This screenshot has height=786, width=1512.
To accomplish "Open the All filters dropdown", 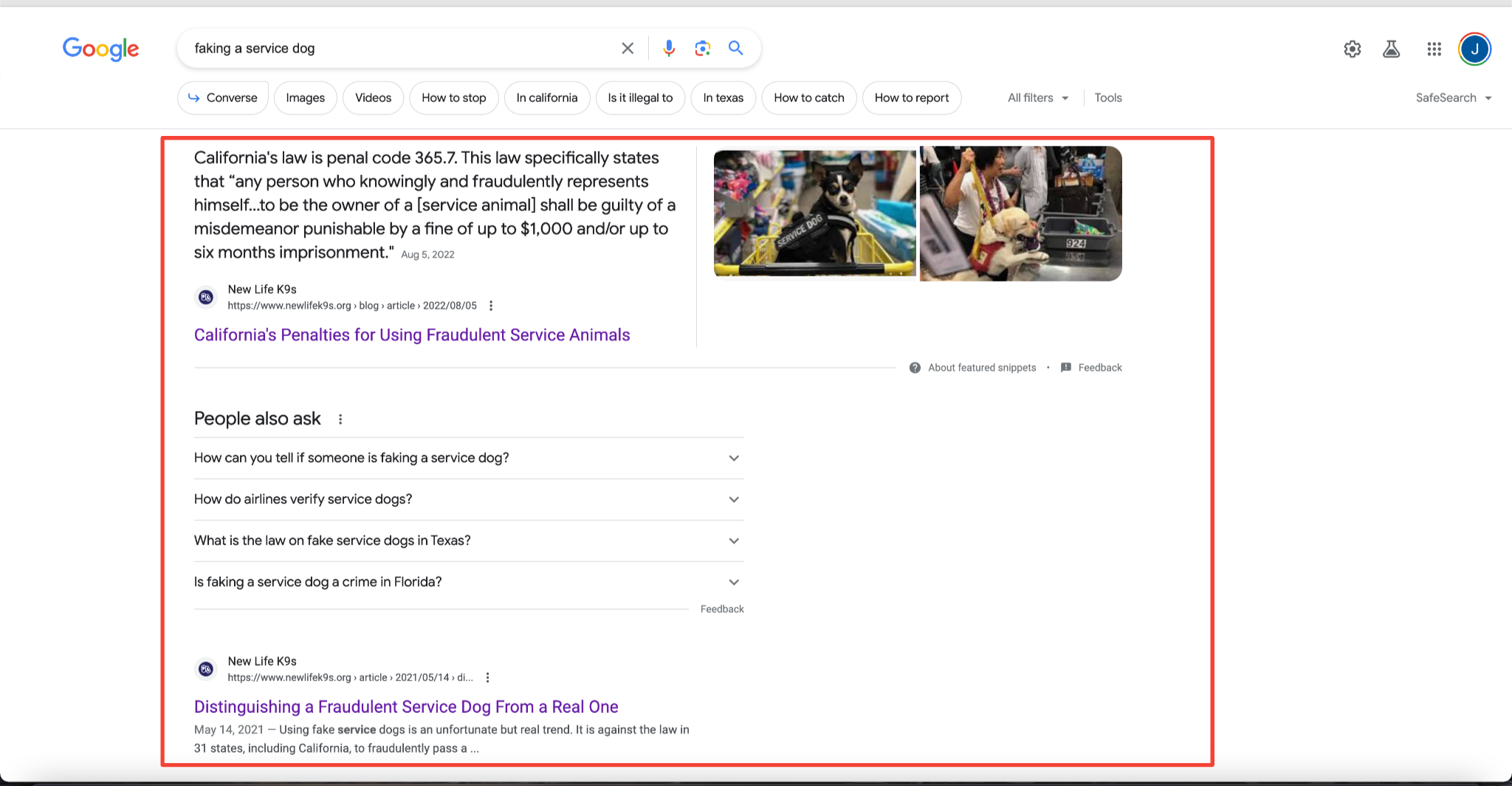I will [1037, 98].
